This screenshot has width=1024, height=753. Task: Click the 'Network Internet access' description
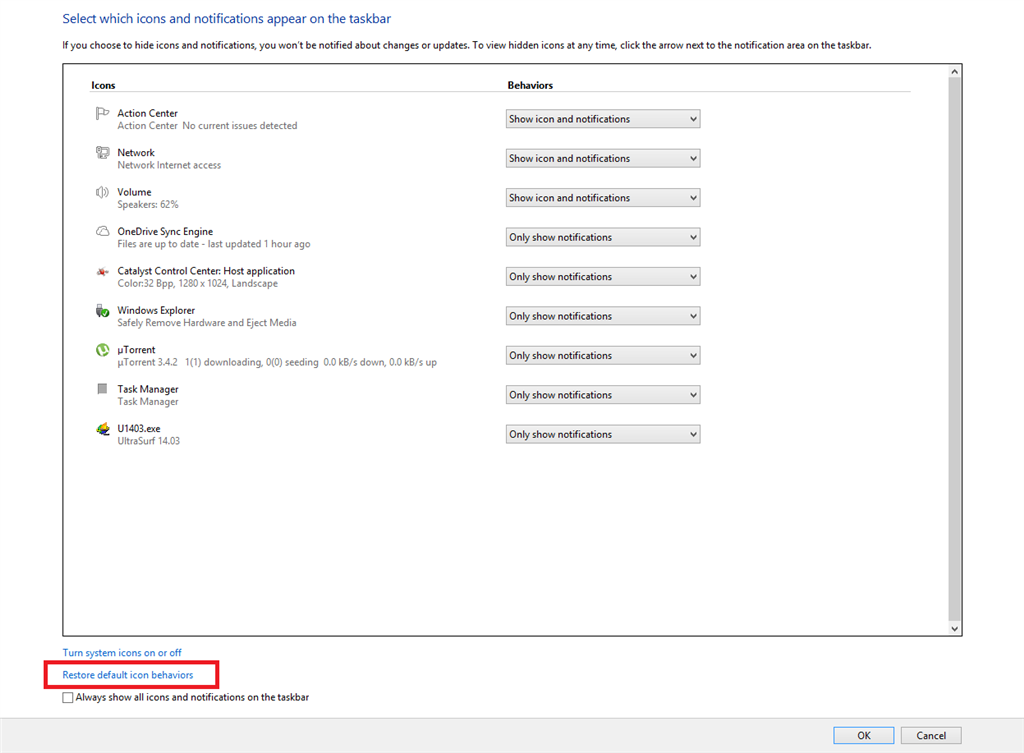tap(169, 165)
